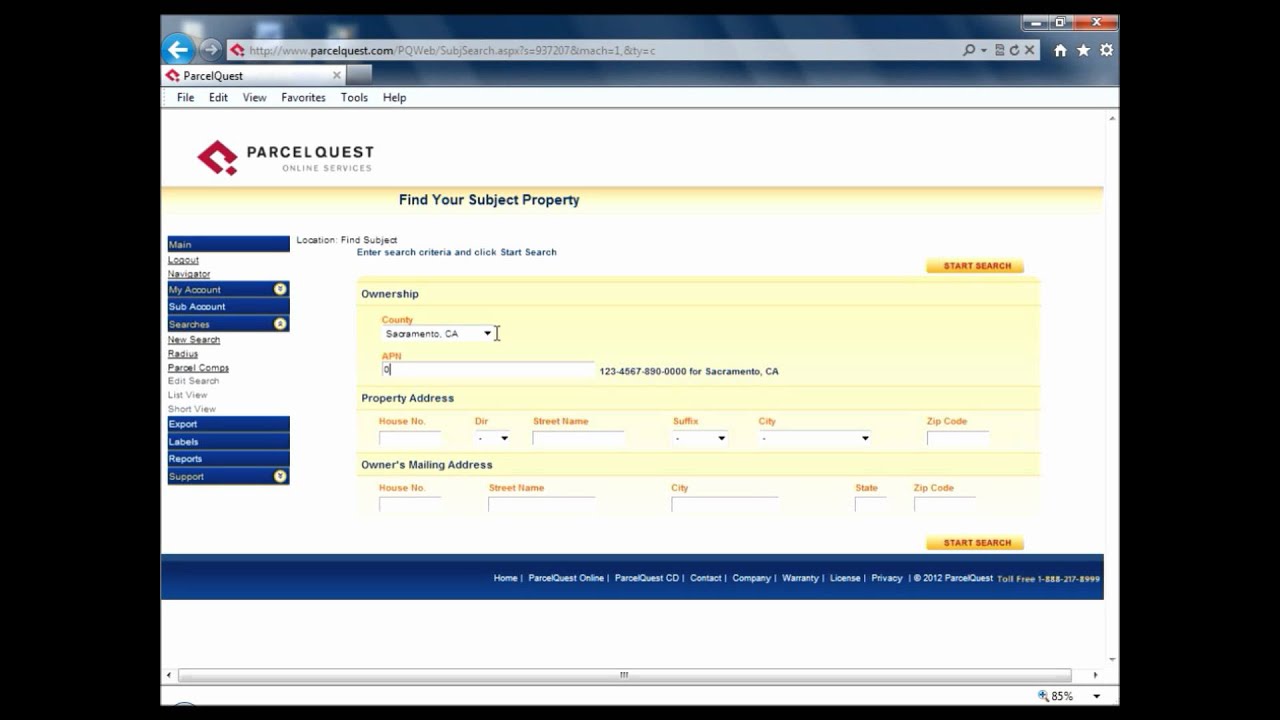Viewport: 1280px width, 720px height.
Task: Click the ParcelQuest logo
Action: 285,157
